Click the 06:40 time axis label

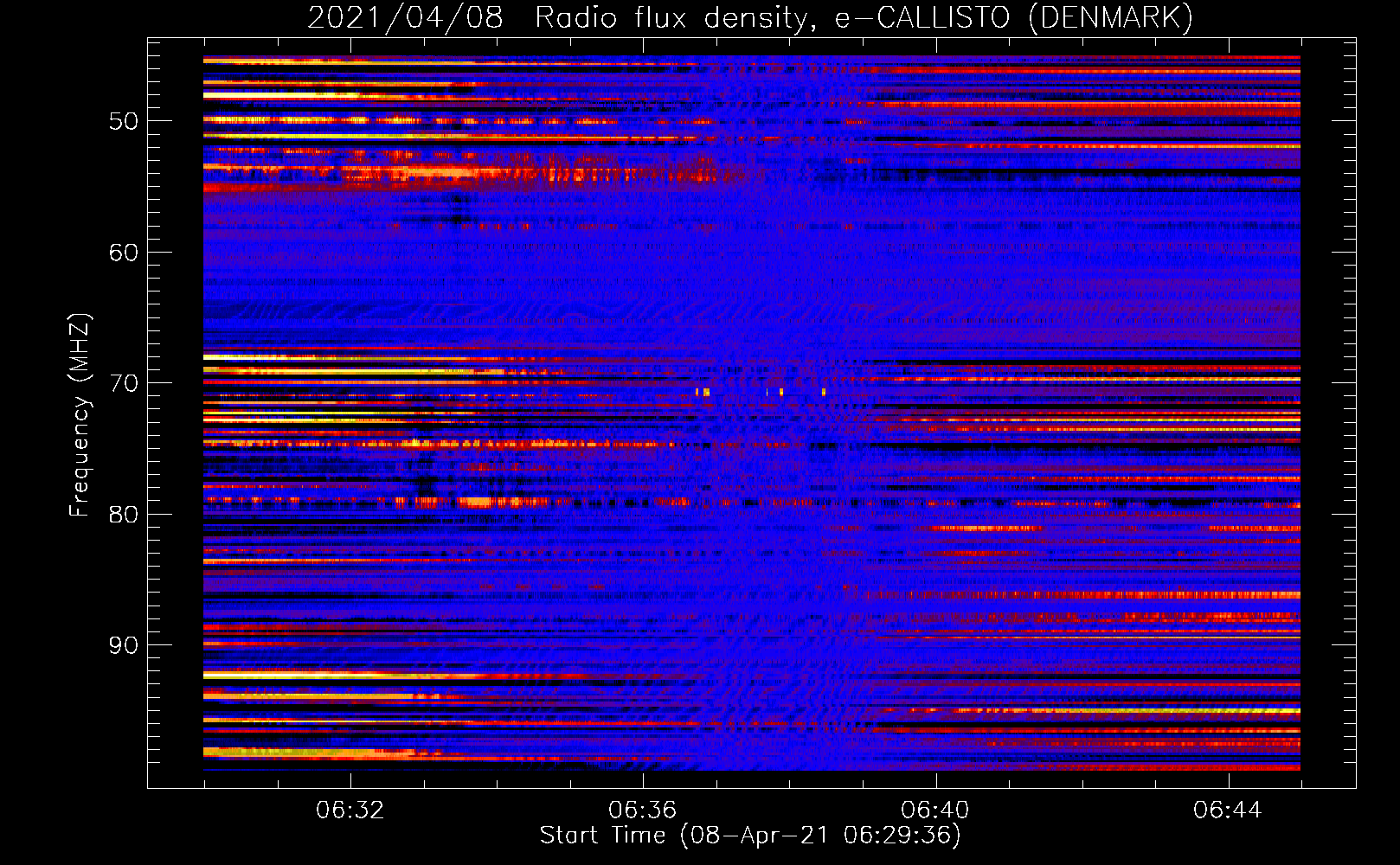[x=934, y=811]
